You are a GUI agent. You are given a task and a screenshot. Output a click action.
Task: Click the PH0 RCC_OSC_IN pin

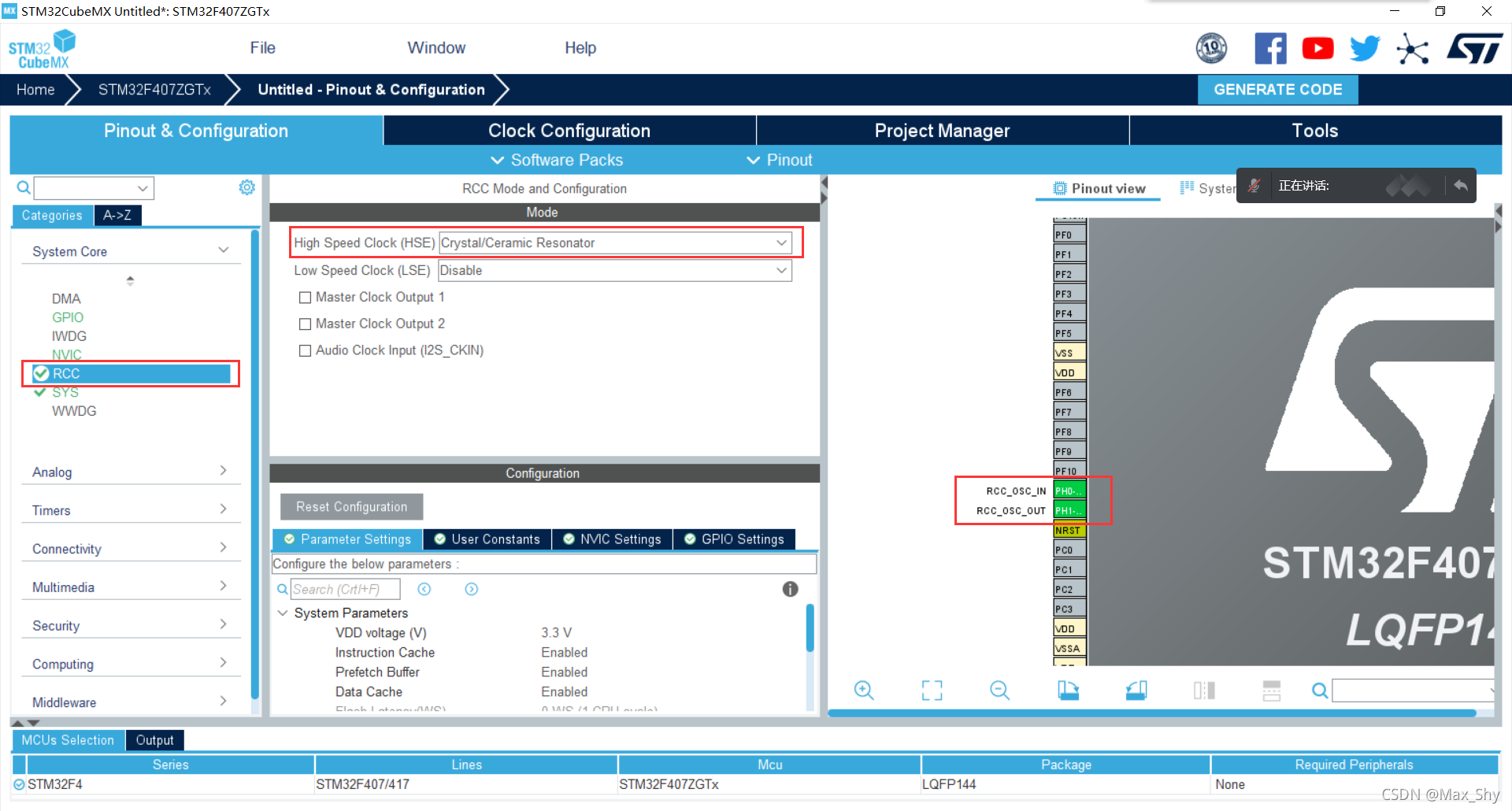click(x=1069, y=491)
